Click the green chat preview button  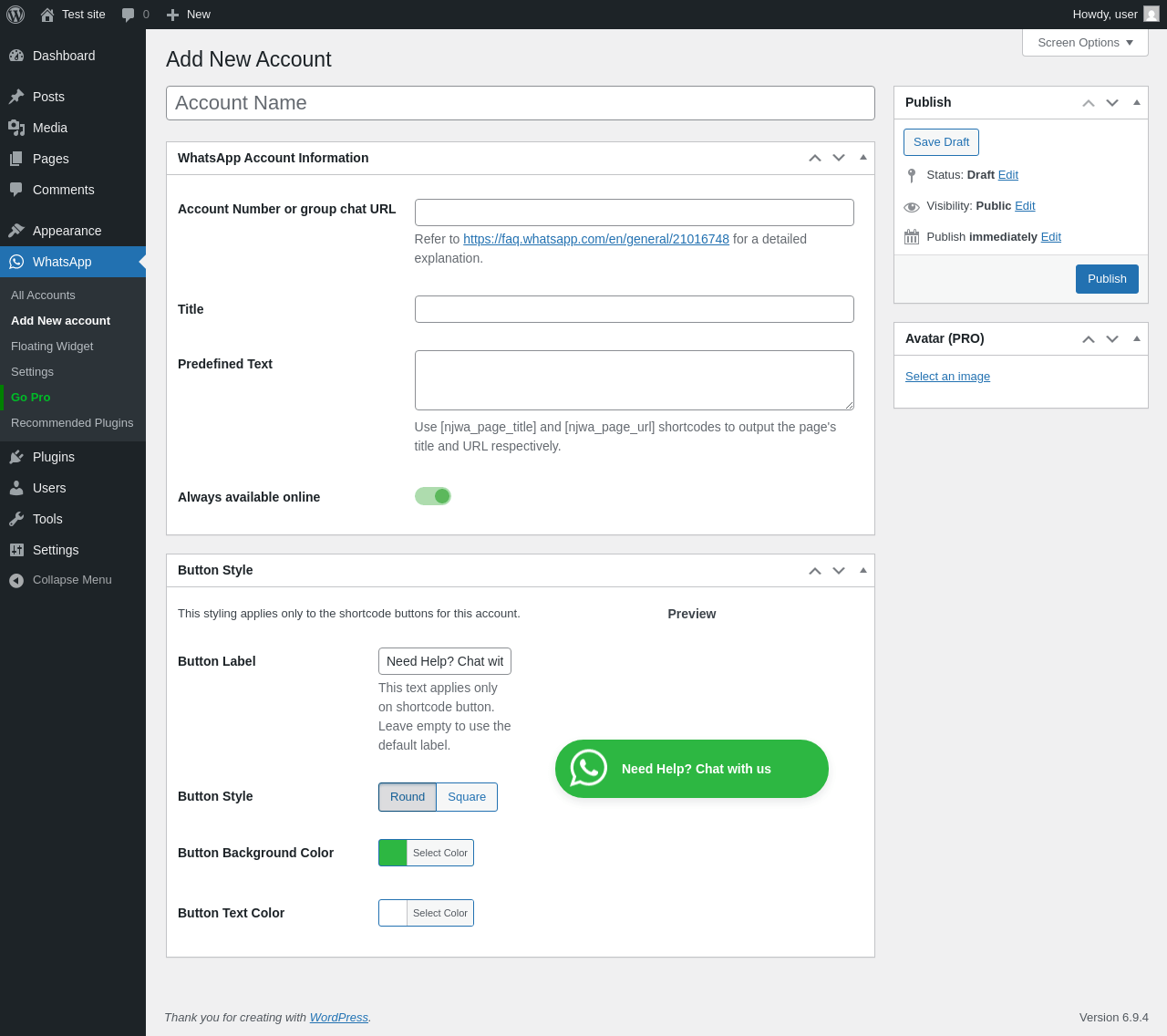pyautogui.click(x=692, y=769)
